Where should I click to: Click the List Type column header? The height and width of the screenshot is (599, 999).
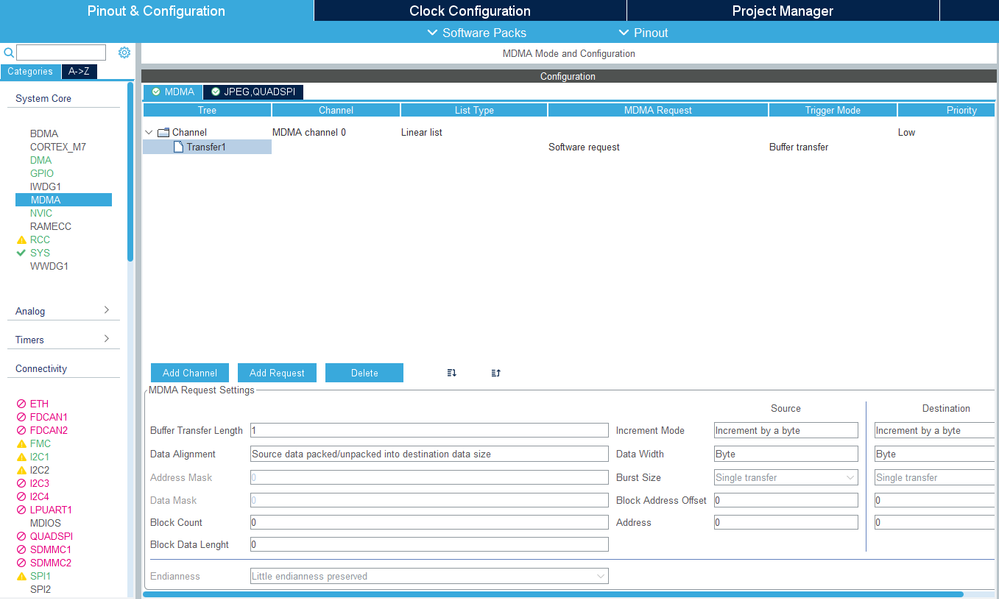click(474, 110)
